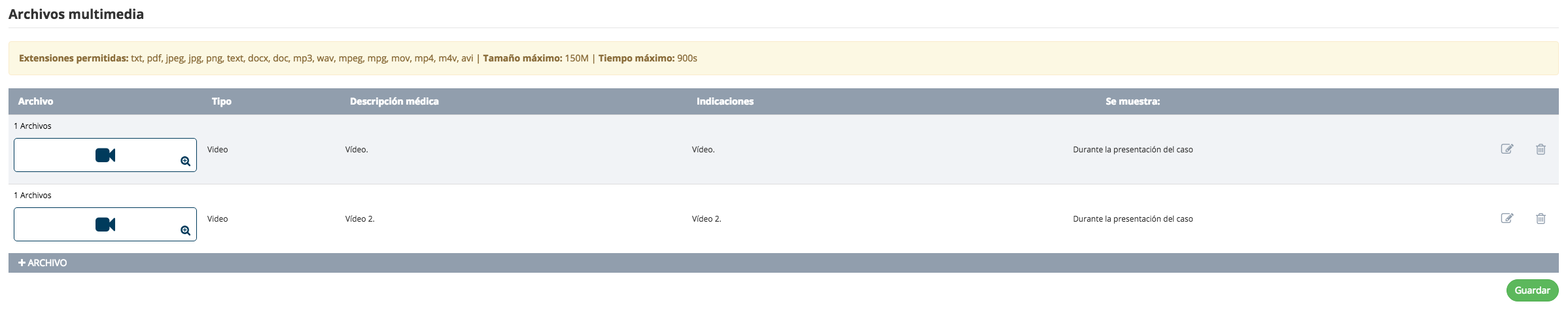The image size is (1568, 310).
Task: Click the first row's 1 Archivos label
Action: pyautogui.click(x=33, y=126)
